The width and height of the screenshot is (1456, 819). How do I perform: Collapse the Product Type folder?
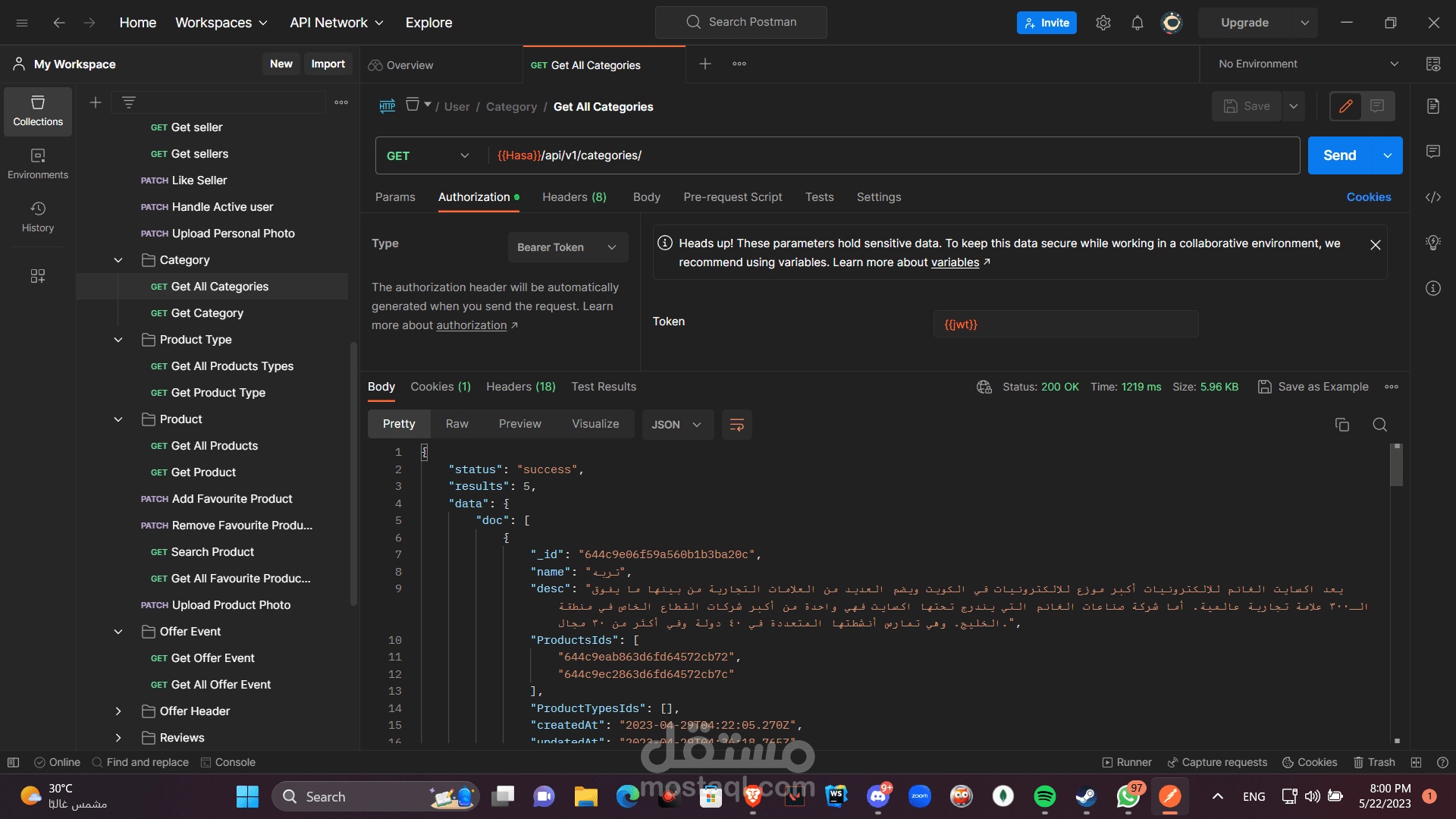[x=118, y=340]
